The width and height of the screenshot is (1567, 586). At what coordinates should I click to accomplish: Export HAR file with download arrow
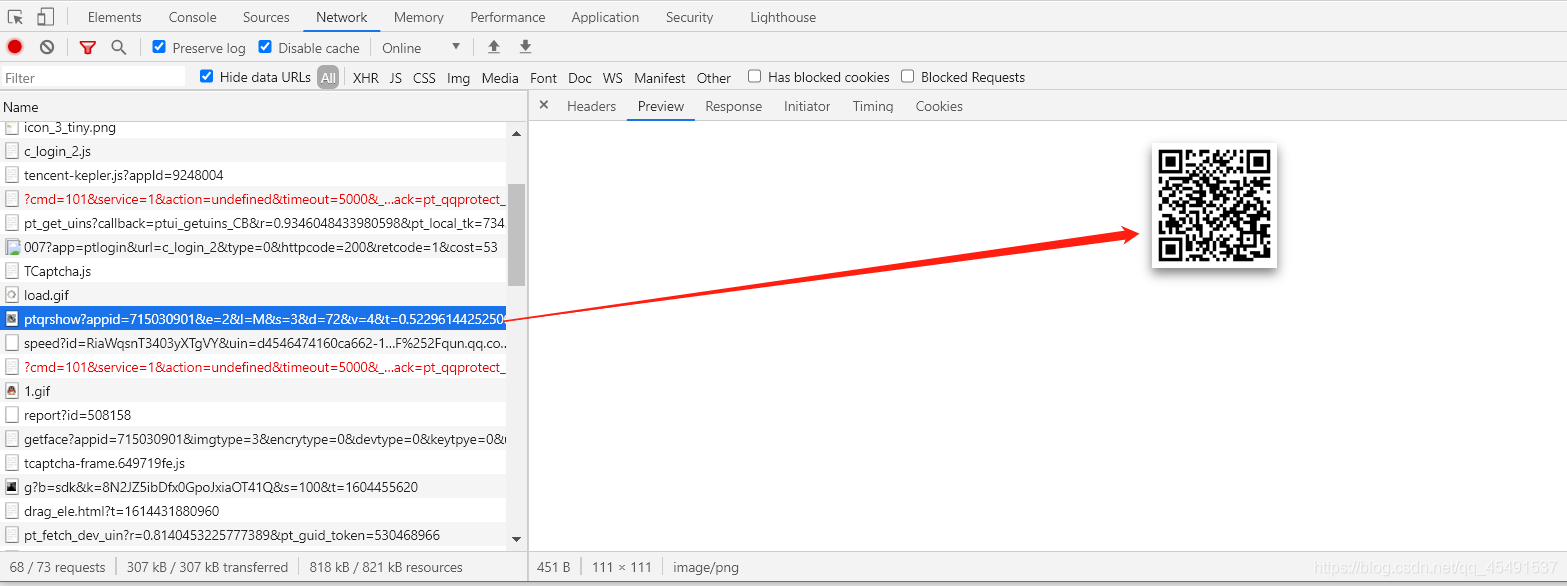[525, 47]
